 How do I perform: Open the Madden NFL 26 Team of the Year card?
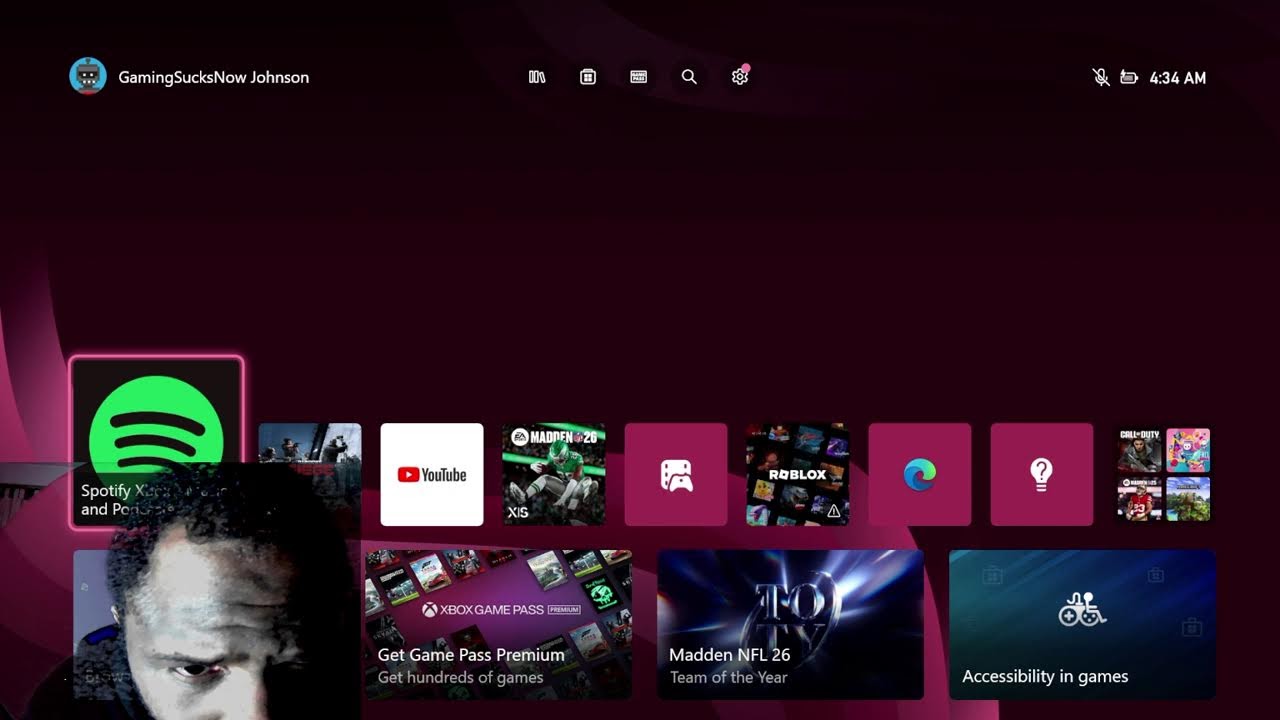coord(790,624)
